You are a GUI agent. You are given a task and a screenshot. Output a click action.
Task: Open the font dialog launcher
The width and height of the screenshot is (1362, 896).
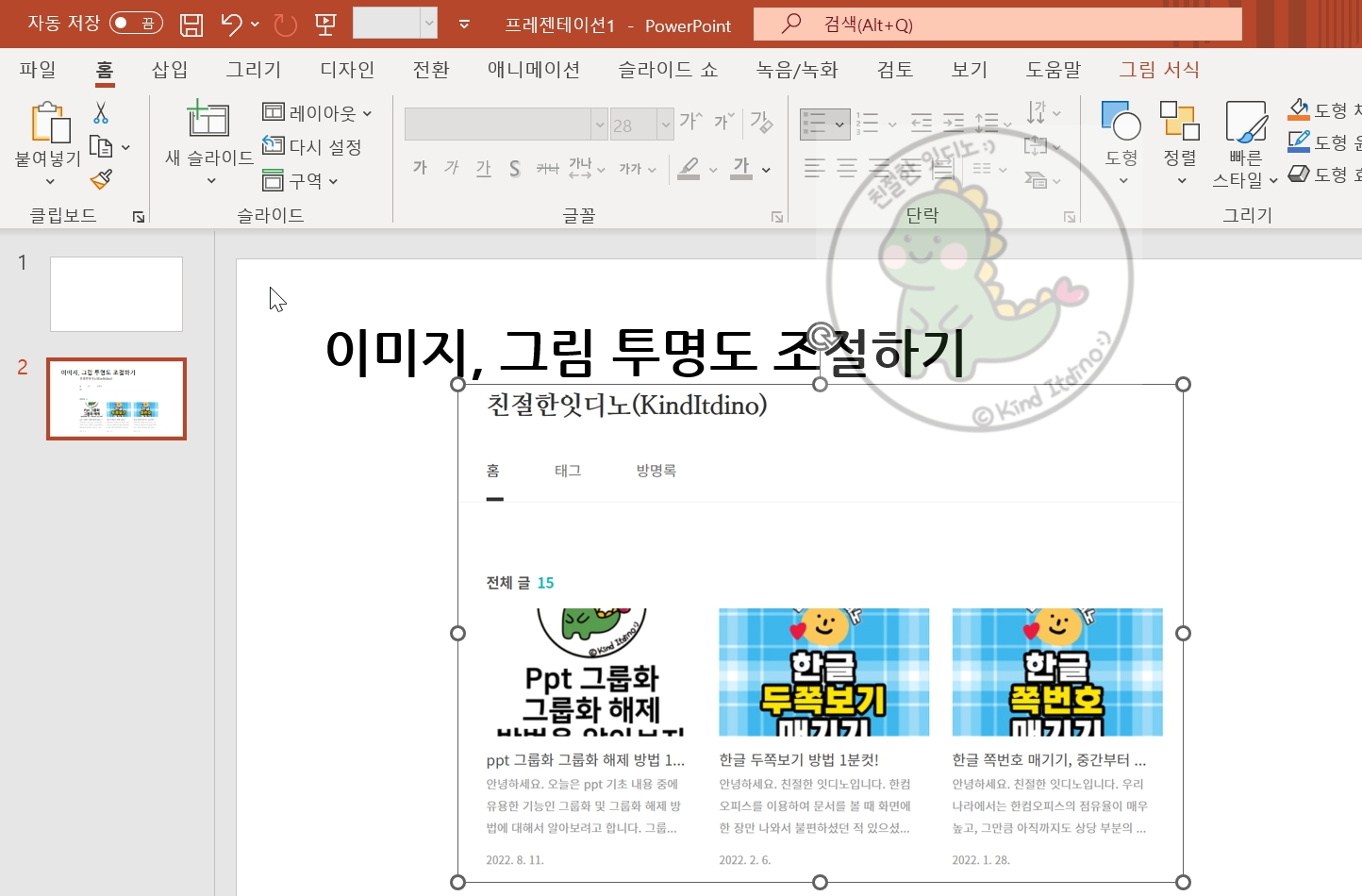[x=777, y=217]
